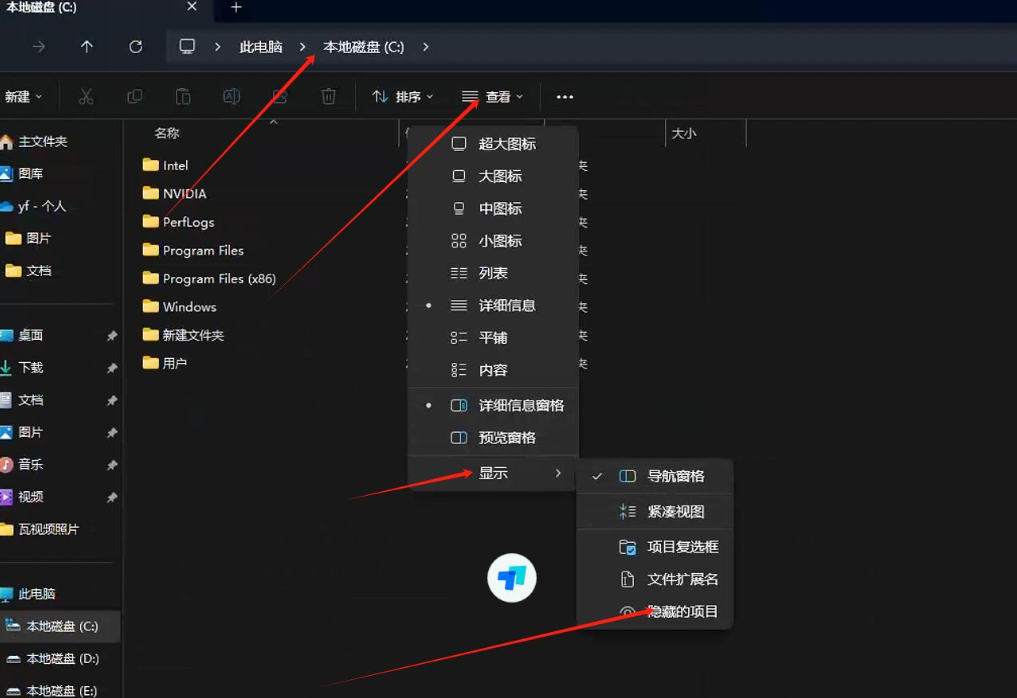Click the refresh icon in navigation bar

135,47
